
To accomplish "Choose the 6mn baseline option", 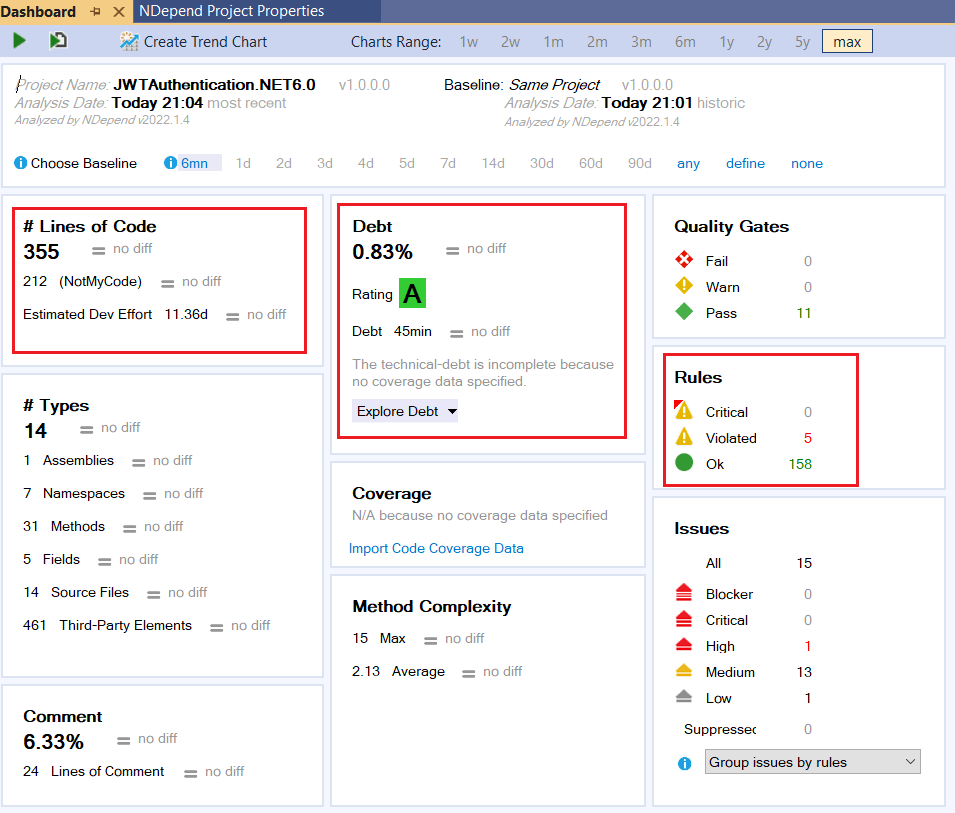I will tap(194, 163).
